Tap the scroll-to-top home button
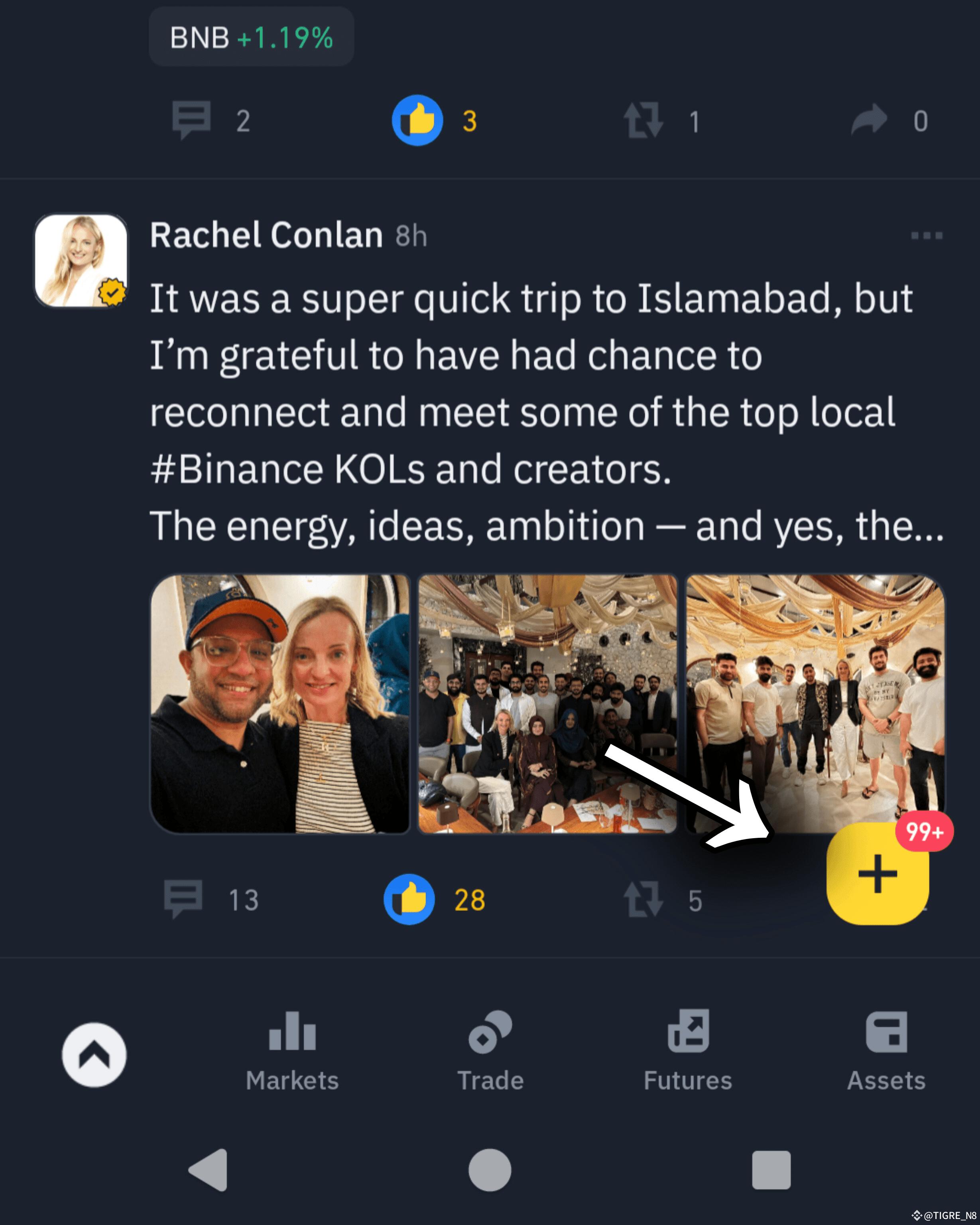This screenshot has width=980, height=1225. [94, 1055]
